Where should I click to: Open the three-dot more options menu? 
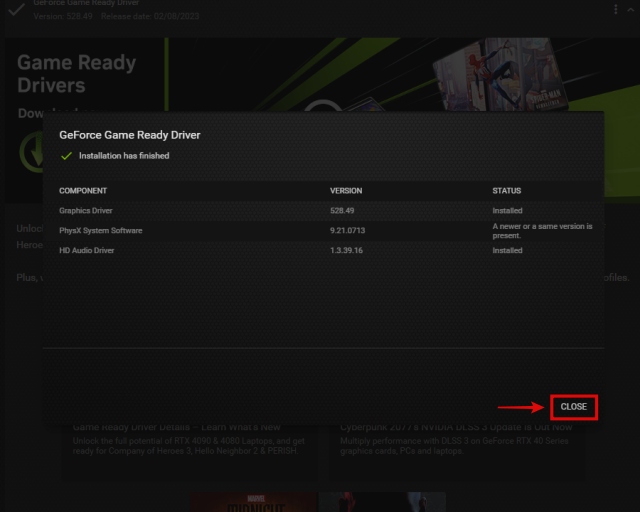point(617,9)
